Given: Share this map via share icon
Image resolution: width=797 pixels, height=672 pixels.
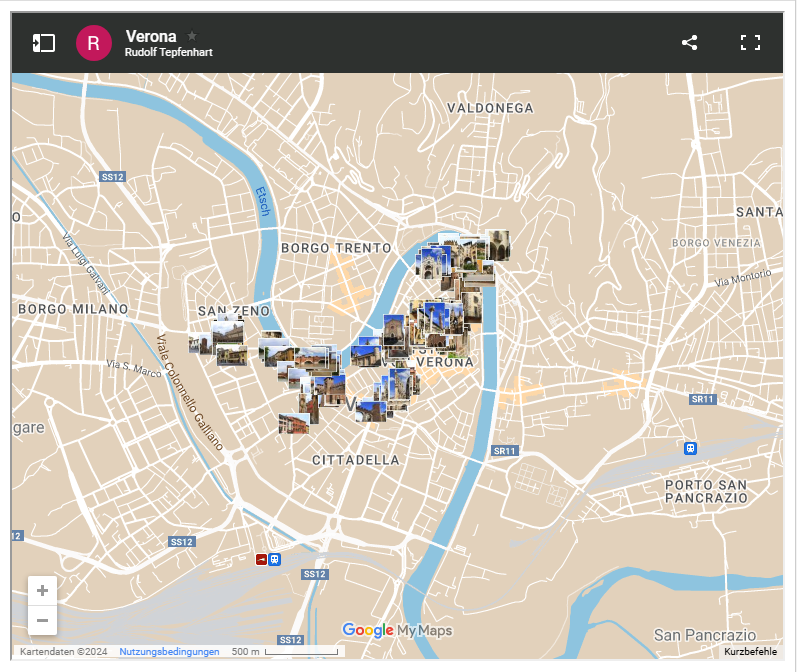Looking at the screenshot, I should [x=689, y=43].
